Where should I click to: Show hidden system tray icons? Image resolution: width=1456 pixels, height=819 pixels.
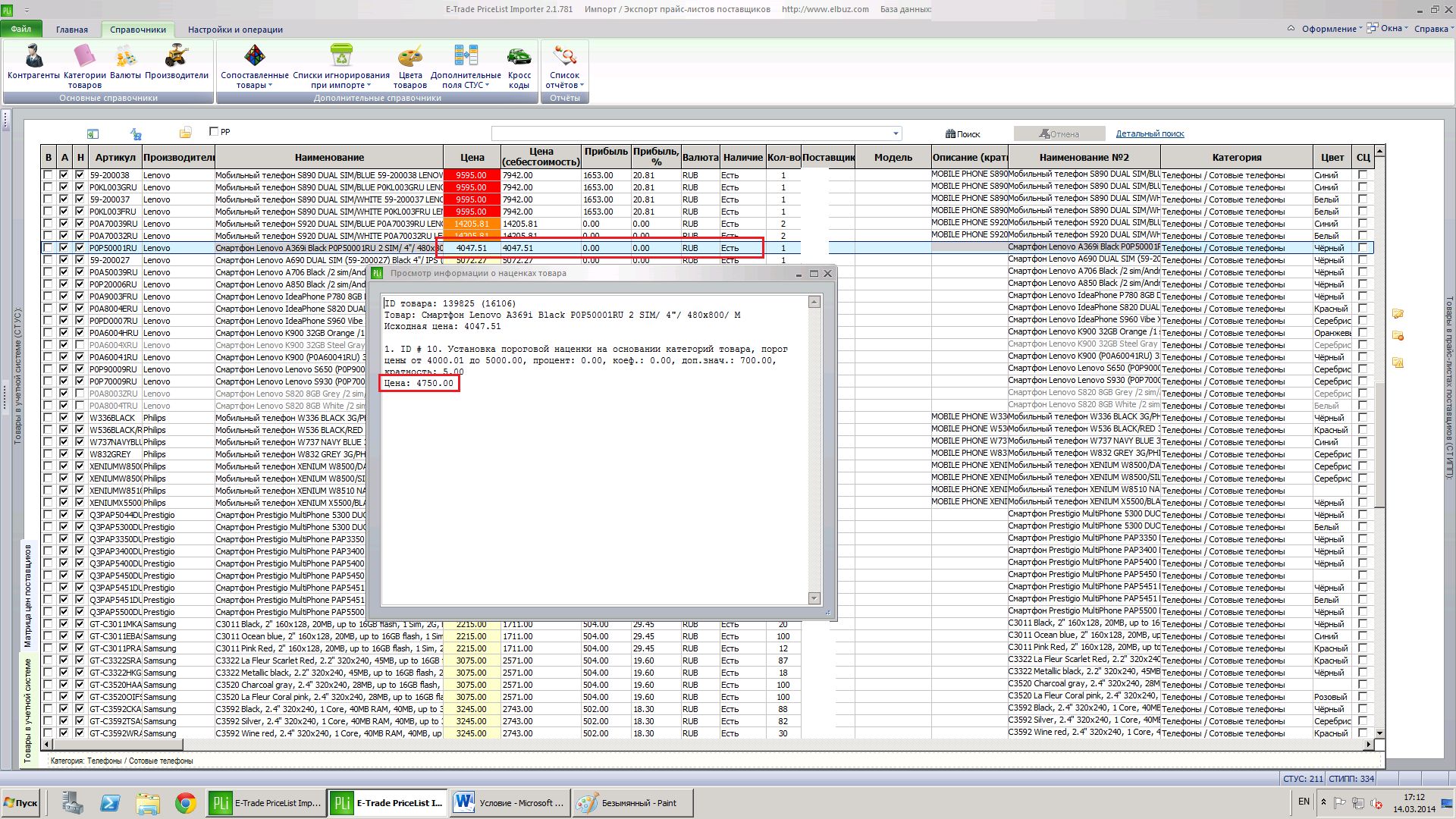point(1323,802)
